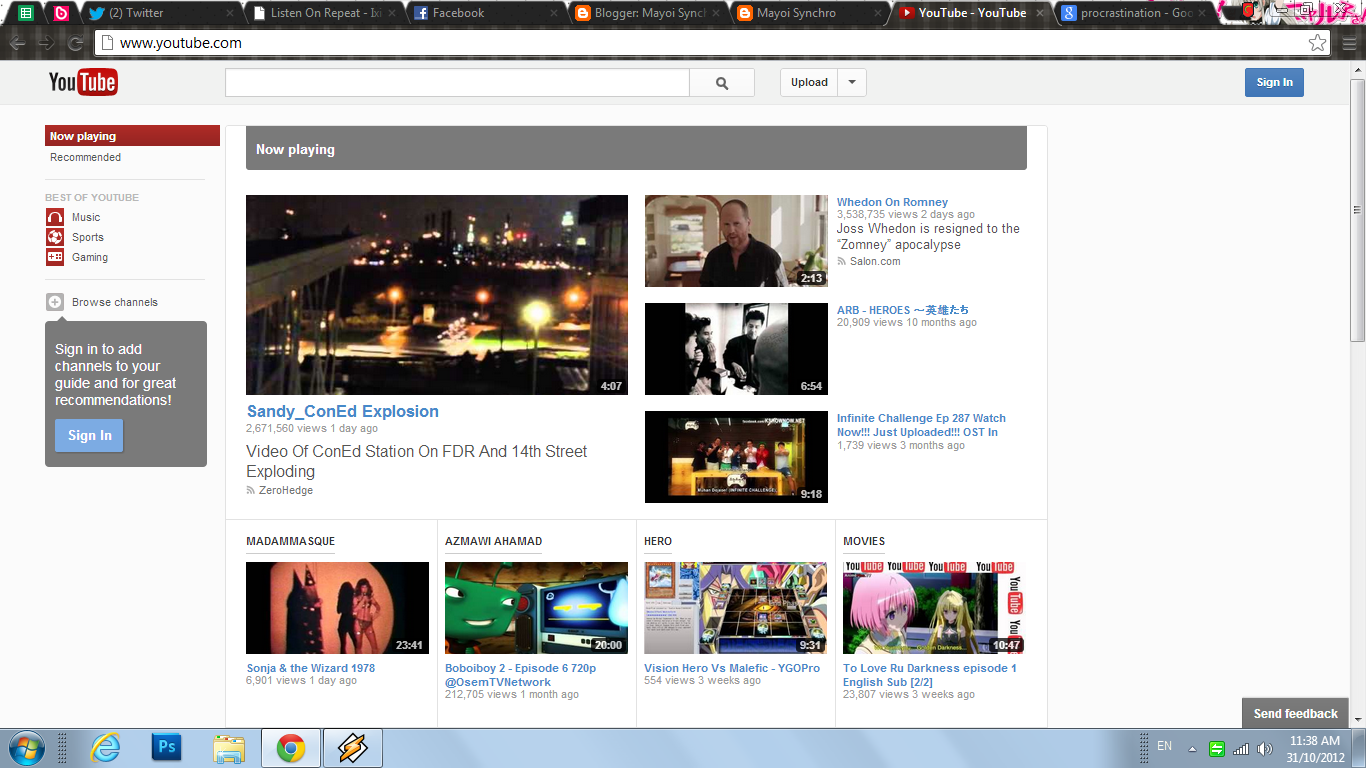The width and height of the screenshot is (1366, 768).
Task: Open the Gaming category icon
Action: 55,257
